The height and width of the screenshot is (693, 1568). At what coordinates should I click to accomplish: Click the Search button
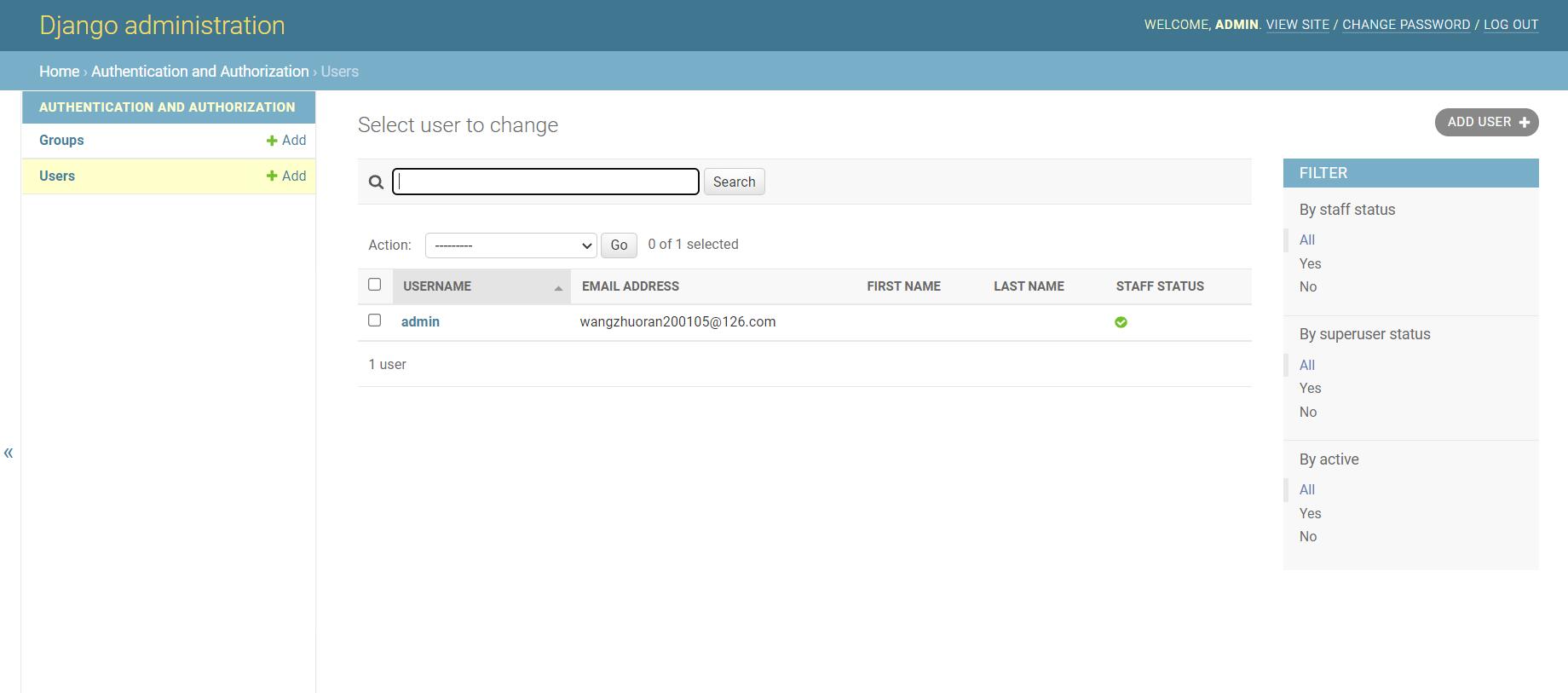coord(734,182)
